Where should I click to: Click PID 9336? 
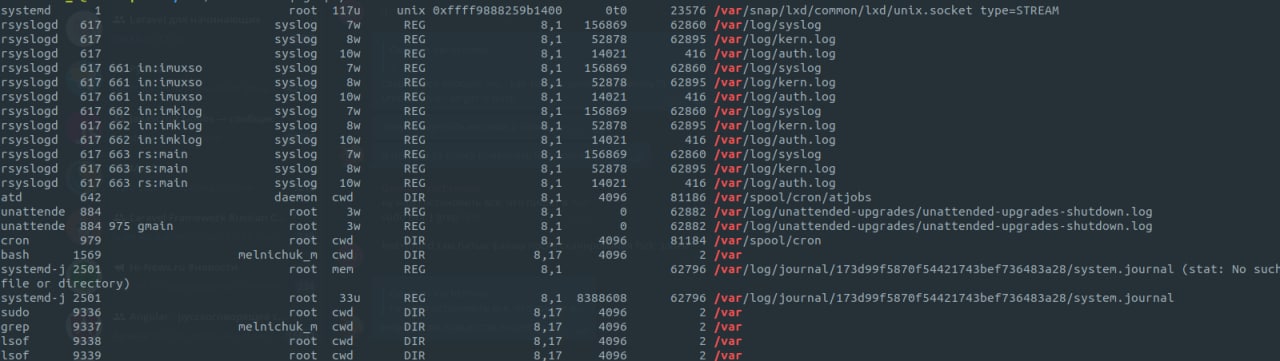tap(87, 313)
